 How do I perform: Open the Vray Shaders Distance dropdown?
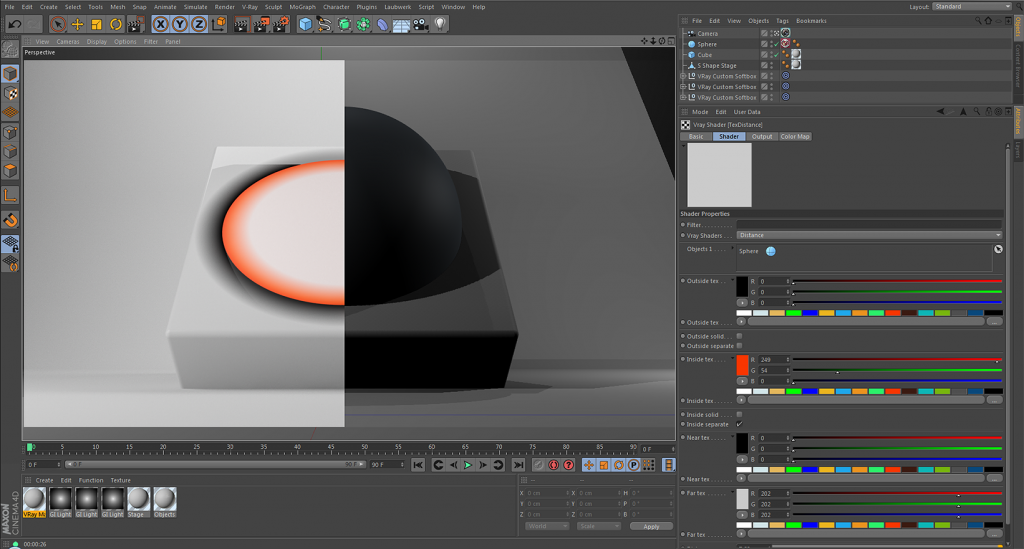click(869, 235)
